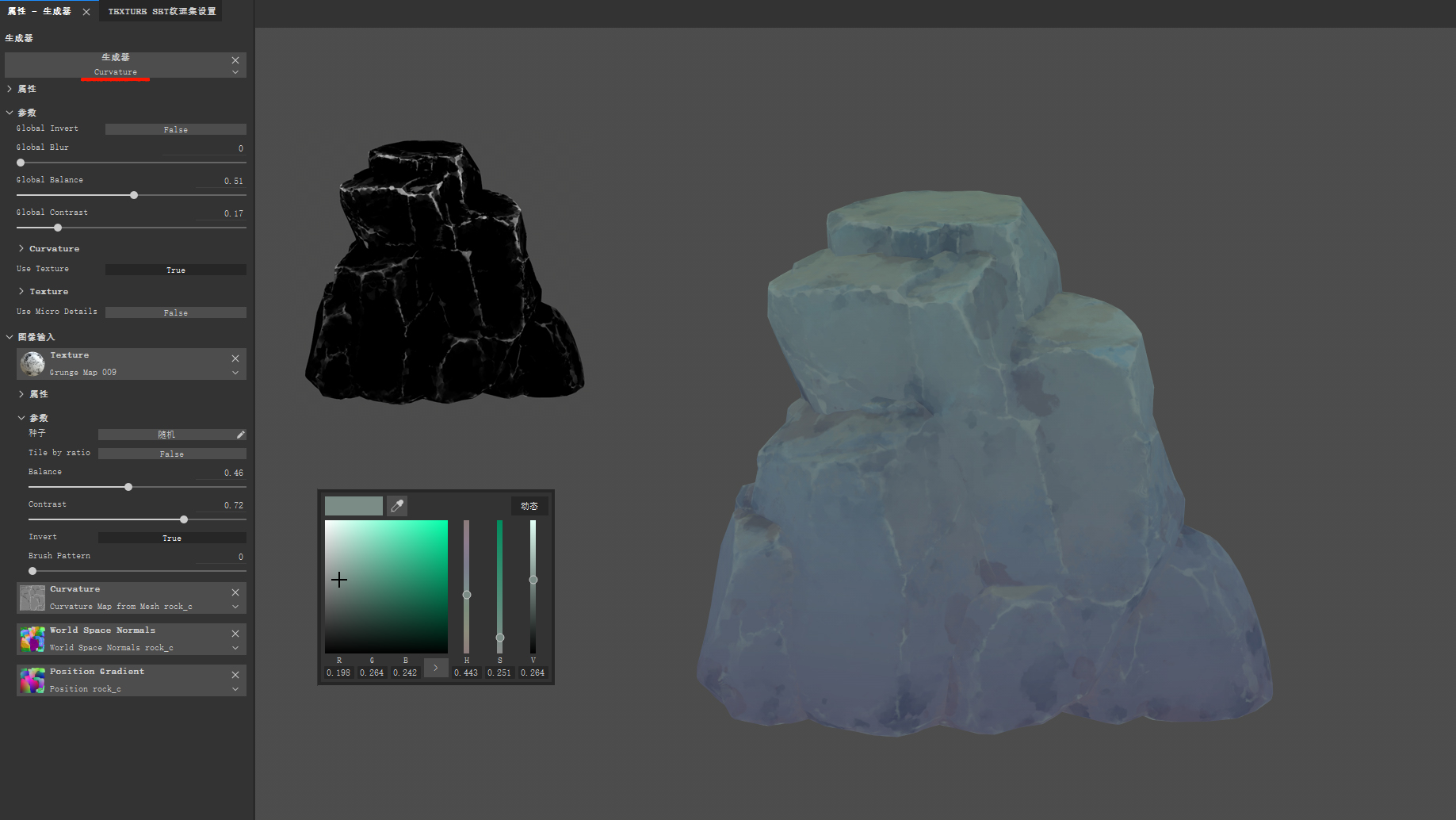Screen dimensions: 1456x820
Task: Expand the Curvature parameter group
Action: pos(21,249)
